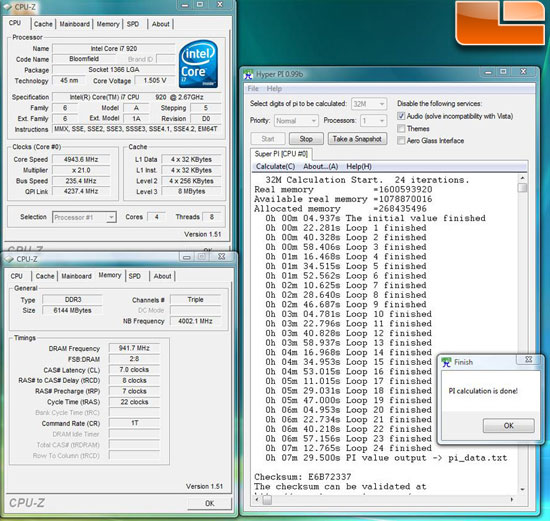The width and height of the screenshot is (550, 521).
Task: Select the Super PI [CPU #0] tab
Action: pyautogui.click(x=281, y=154)
